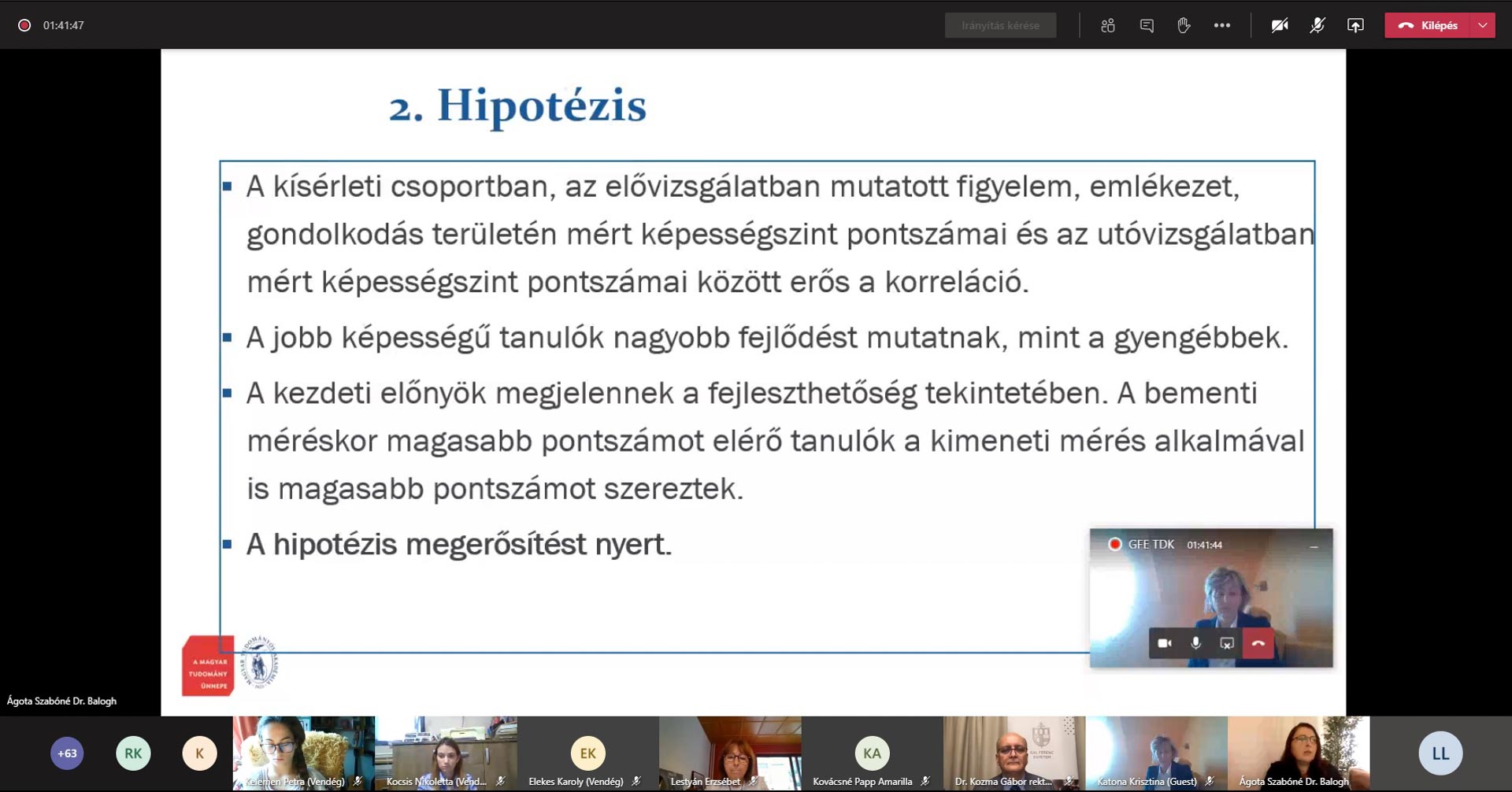Click the Magyar Tudomány Ünnepe logo
Viewport: 1512px width, 792px height.
[x=208, y=666]
